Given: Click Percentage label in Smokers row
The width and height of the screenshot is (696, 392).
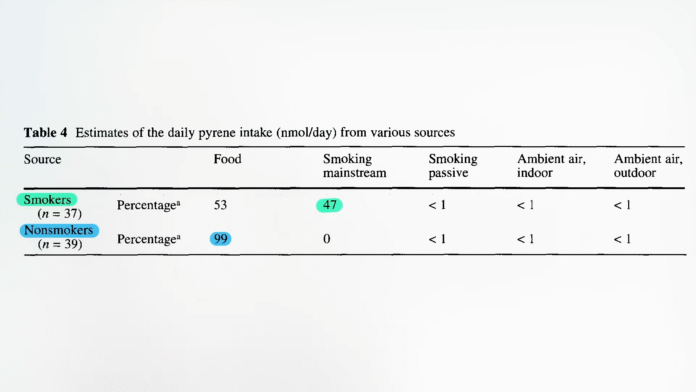Looking at the screenshot, I should click(x=148, y=206).
